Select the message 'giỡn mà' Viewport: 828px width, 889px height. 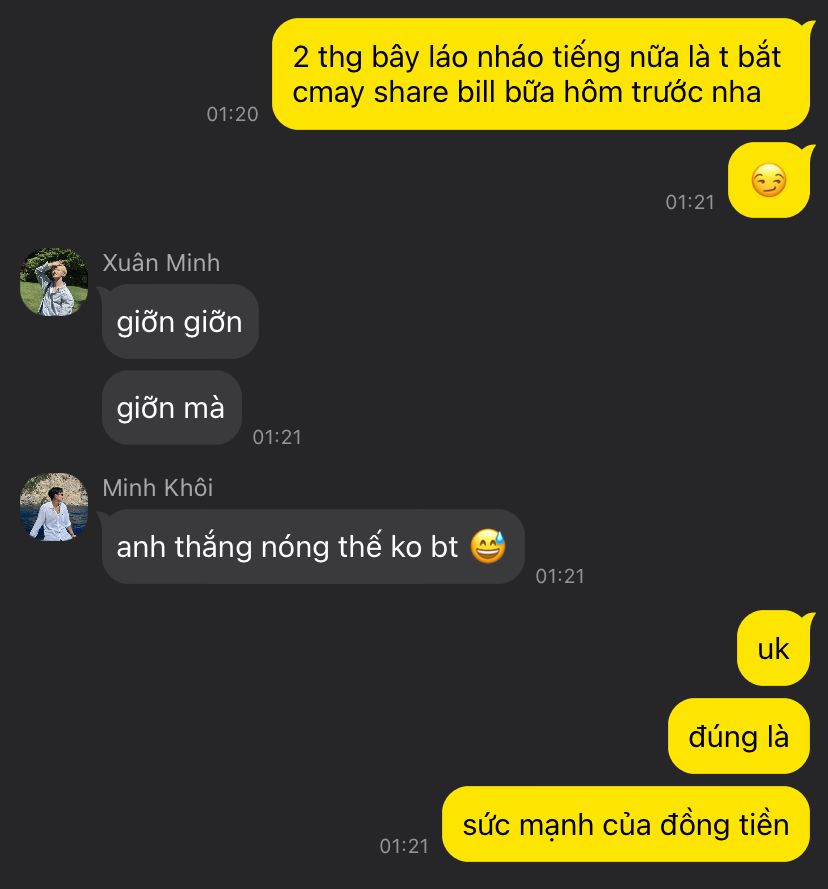(x=171, y=408)
